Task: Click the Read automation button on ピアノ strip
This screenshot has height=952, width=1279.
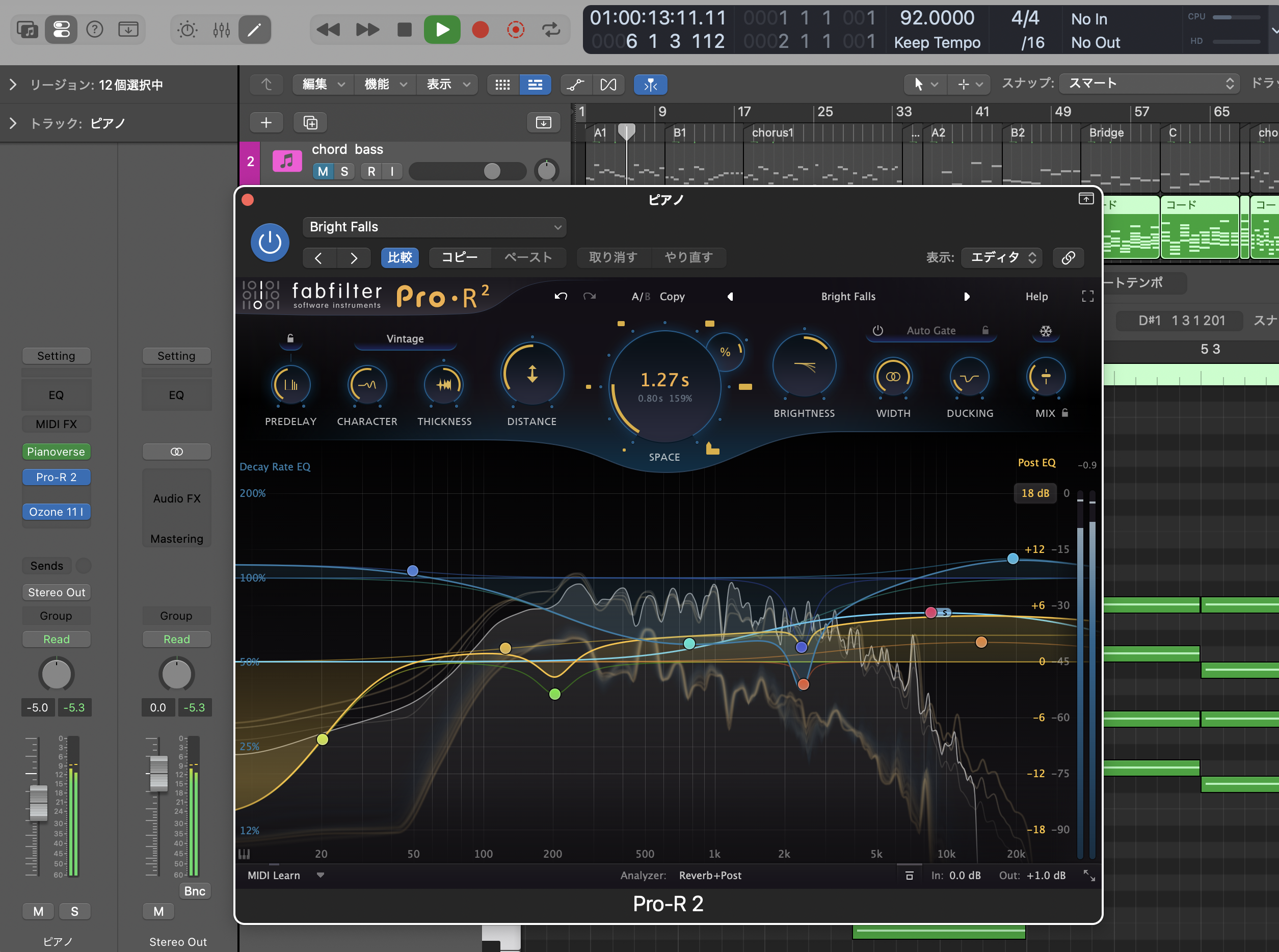Action: pyautogui.click(x=57, y=639)
